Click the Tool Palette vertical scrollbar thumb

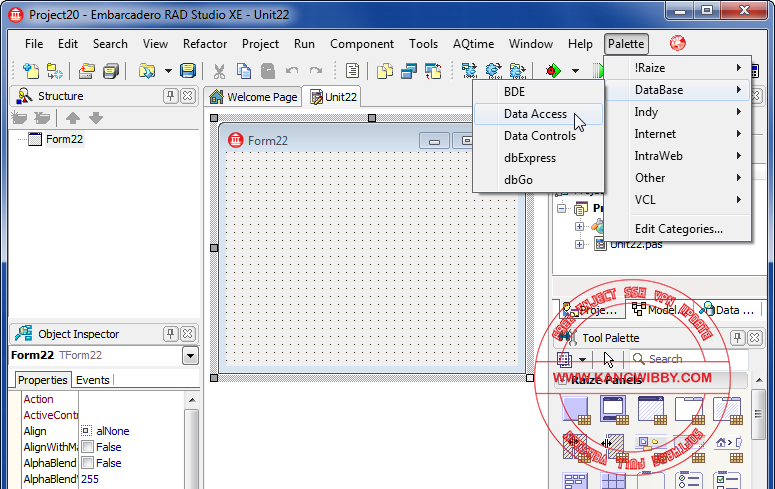tap(758, 414)
